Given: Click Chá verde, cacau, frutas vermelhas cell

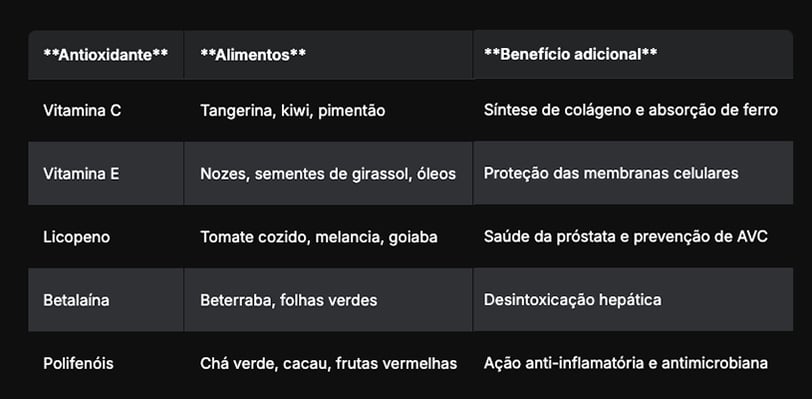Looking at the screenshot, I should (x=328, y=363).
